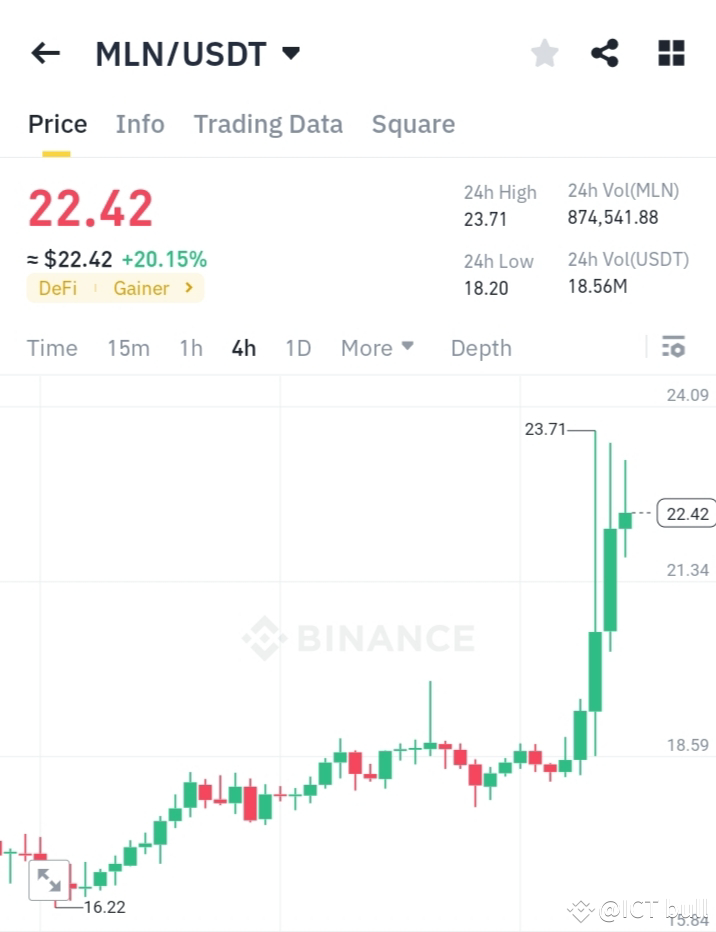This screenshot has width=716, height=932.
Task: Tap the DeFi category tag
Action: [x=58, y=288]
